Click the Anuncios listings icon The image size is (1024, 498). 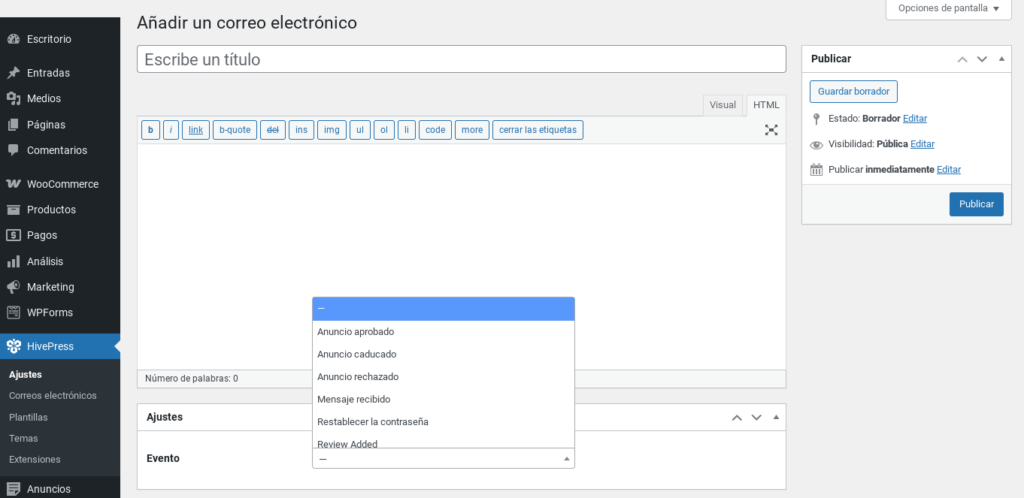click(13, 489)
